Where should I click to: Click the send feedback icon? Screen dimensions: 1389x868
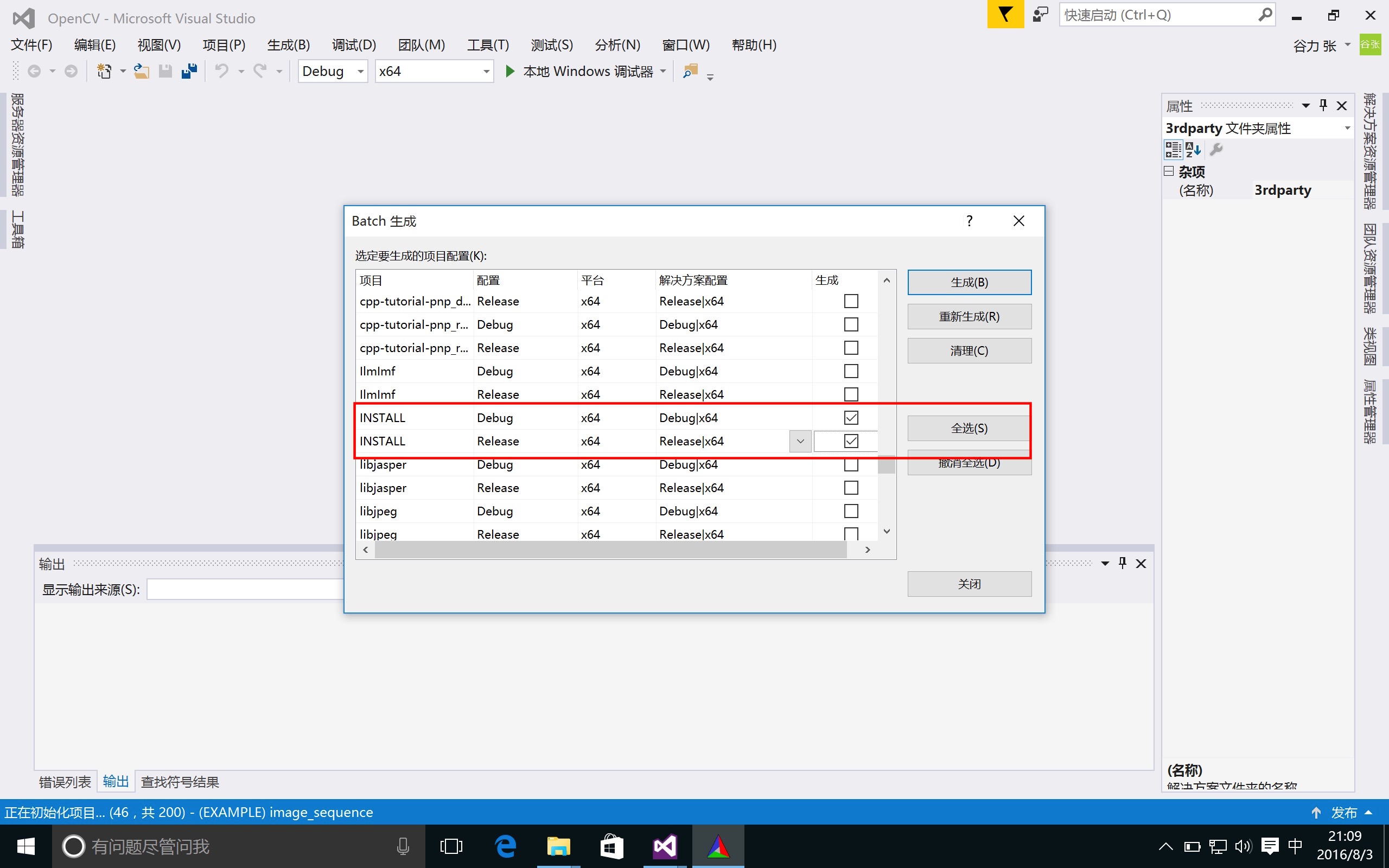point(1040,14)
